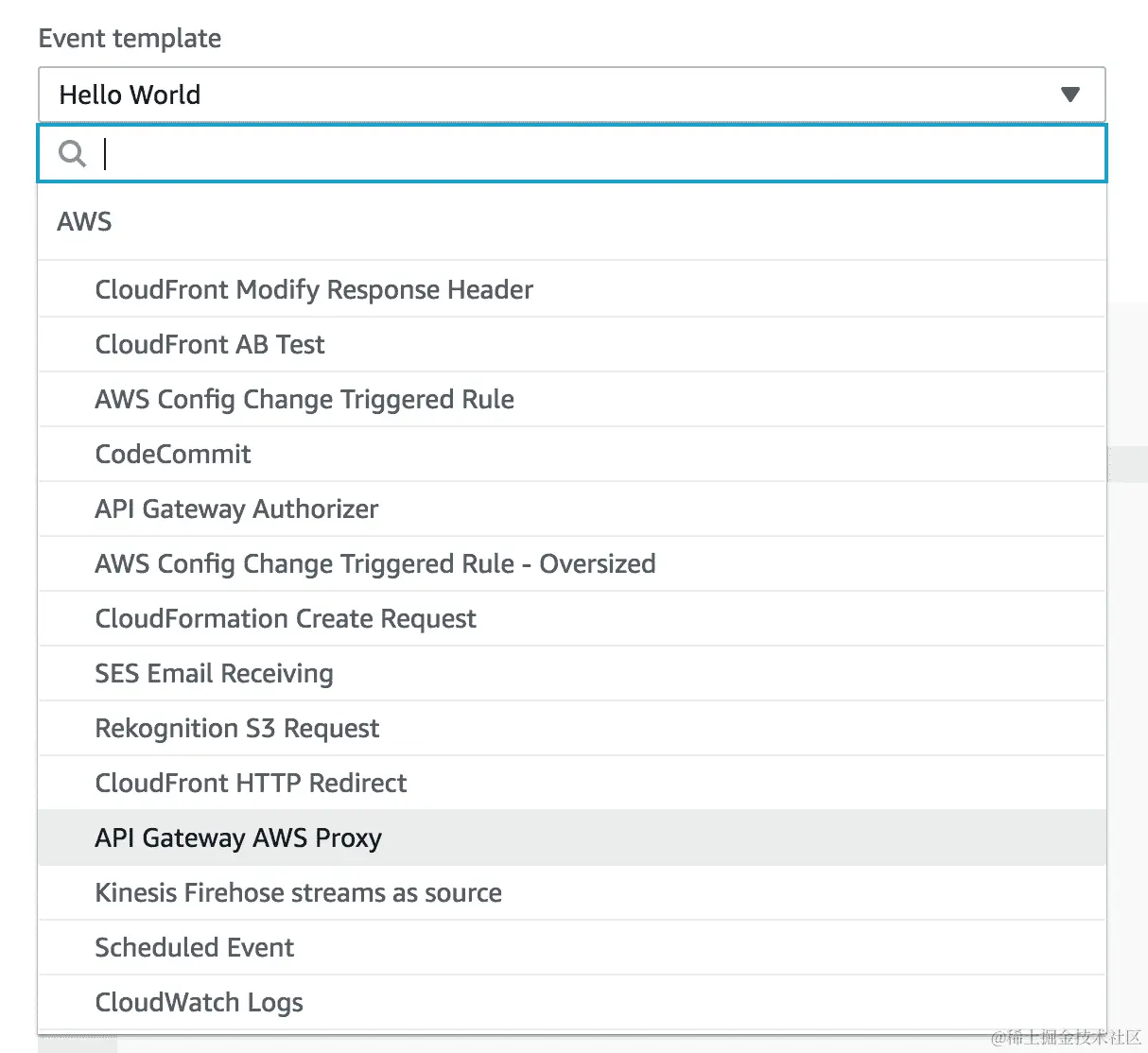
Task: Select the CloudWatch Logs template
Action: [200, 1002]
